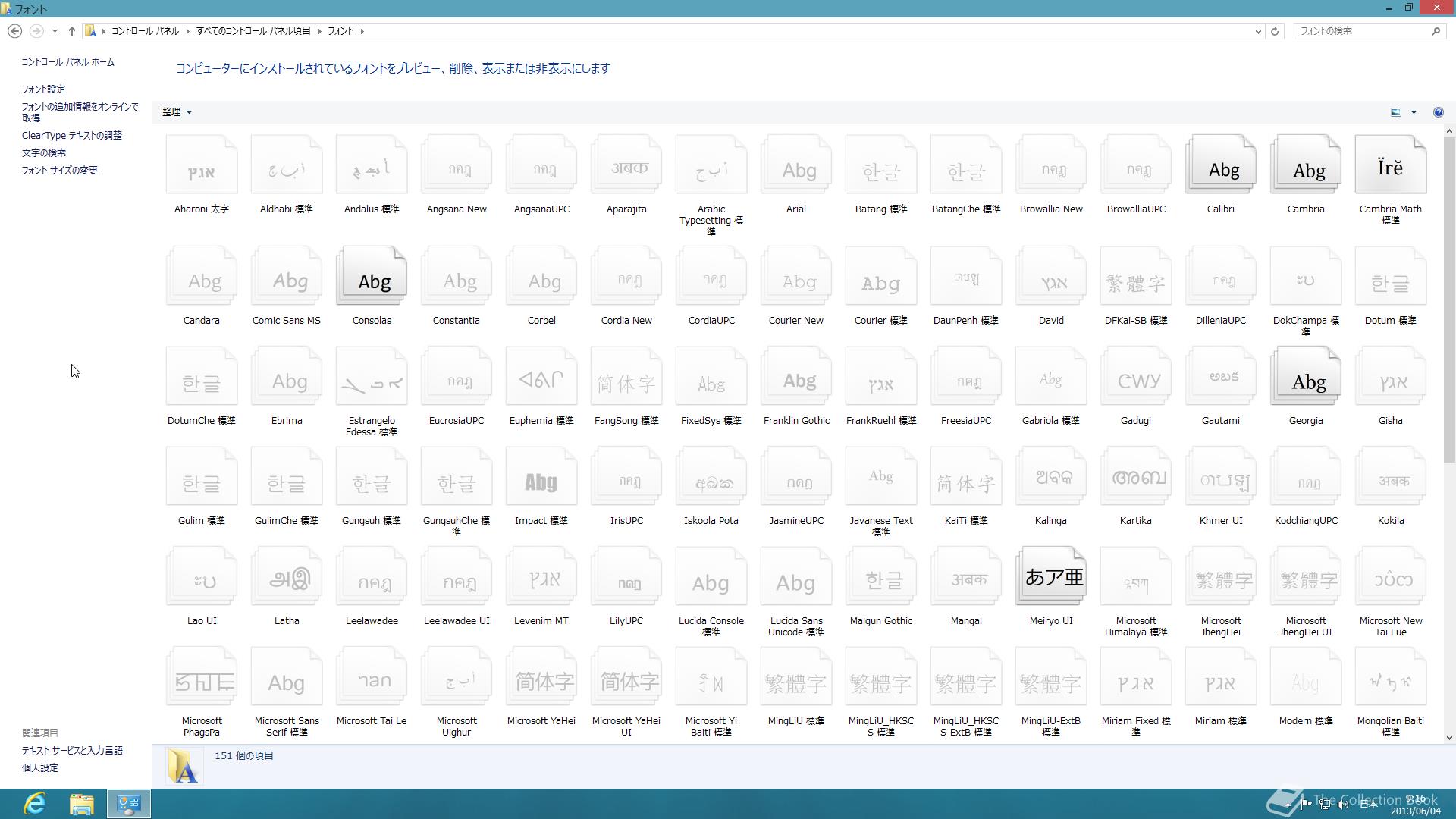Expand chevron after フォント in breadcrumb
This screenshot has width=1456, height=819.
point(362,31)
